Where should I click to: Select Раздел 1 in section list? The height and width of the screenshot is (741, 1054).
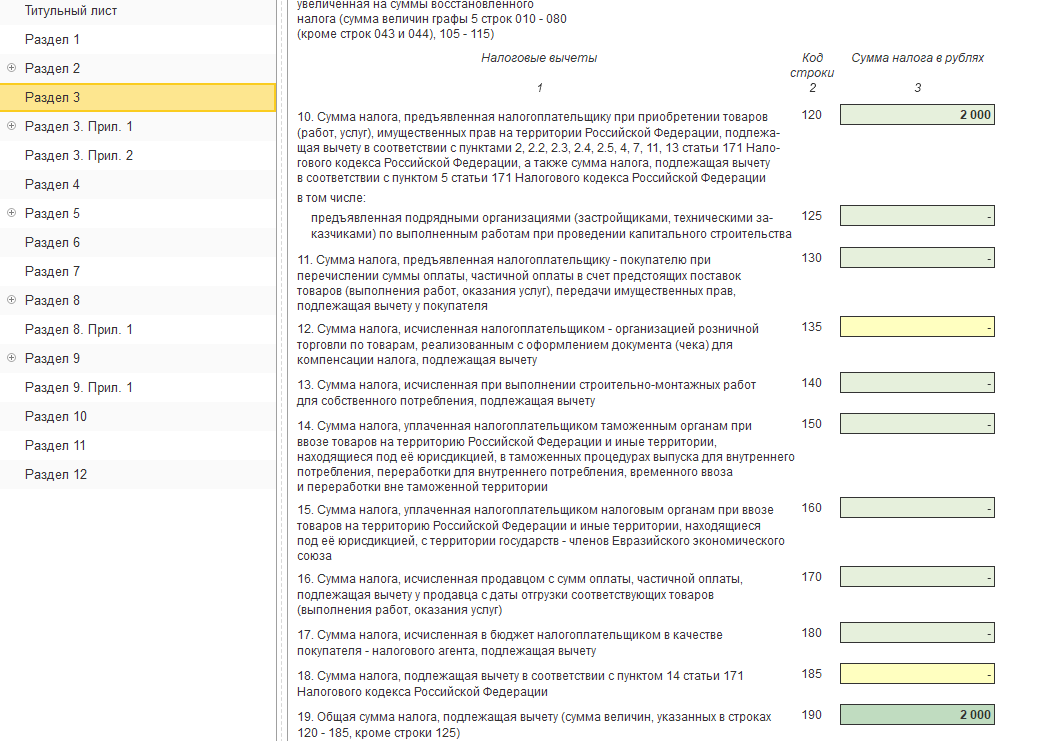tap(52, 39)
